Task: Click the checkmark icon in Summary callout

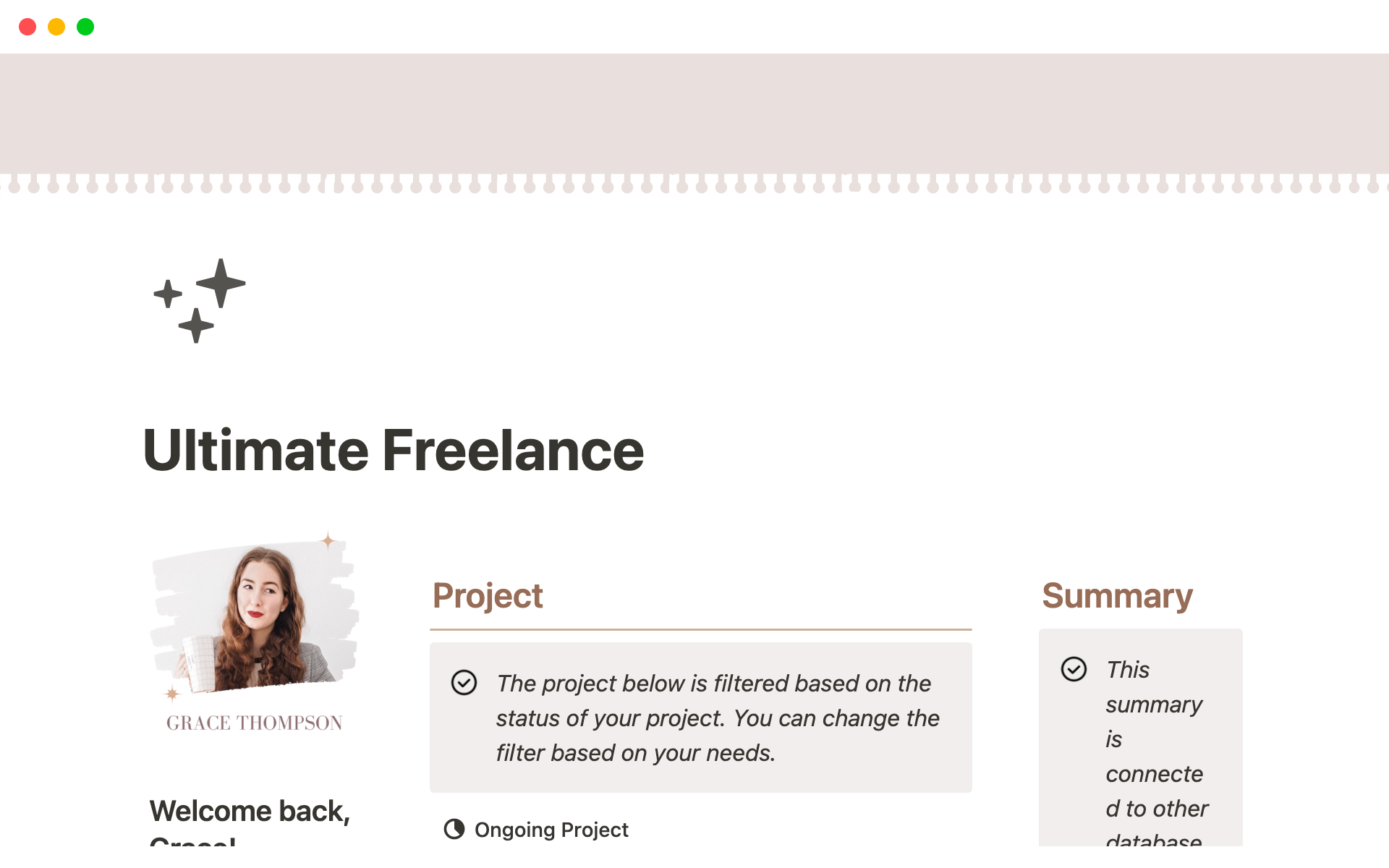Action: [1074, 669]
